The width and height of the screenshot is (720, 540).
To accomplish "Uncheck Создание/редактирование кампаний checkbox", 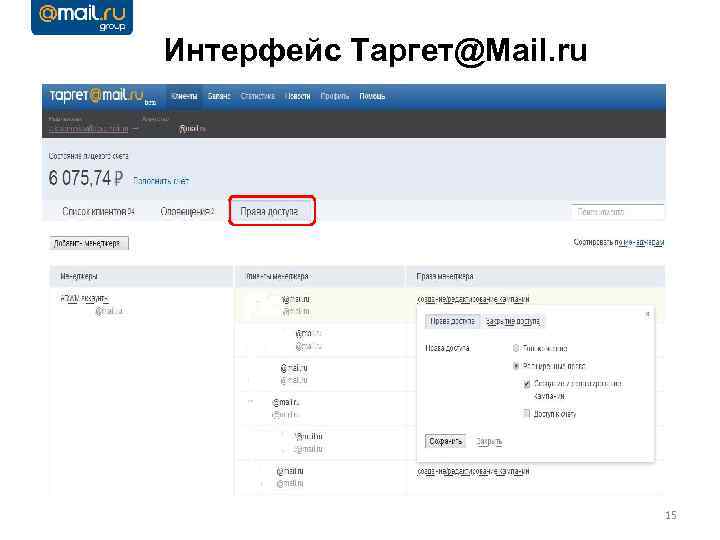I will click(527, 384).
